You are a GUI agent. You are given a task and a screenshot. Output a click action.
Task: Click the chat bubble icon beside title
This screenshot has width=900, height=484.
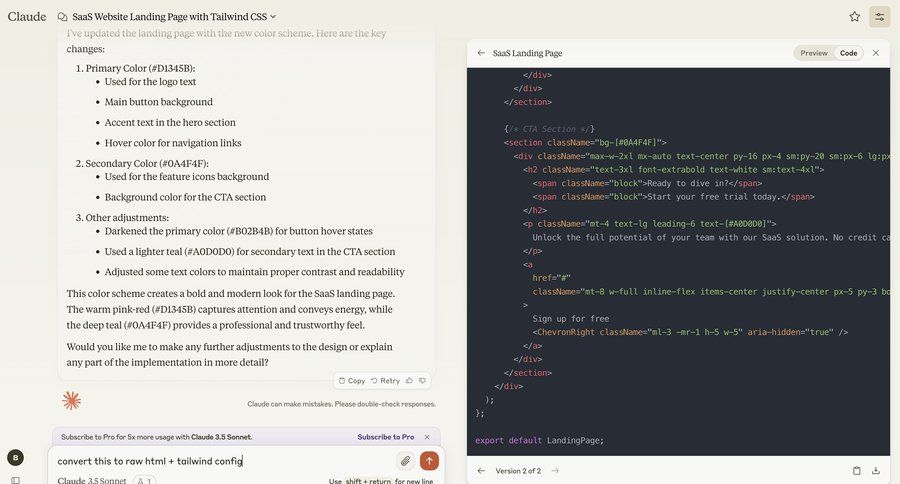pos(62,17)
